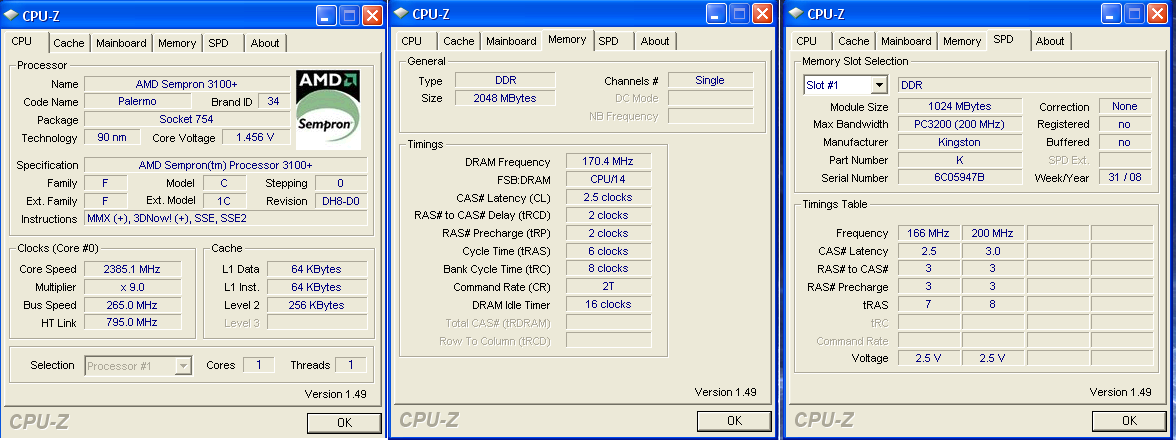Click the Package value 'Socket 754'

click(x=187, y=119)
